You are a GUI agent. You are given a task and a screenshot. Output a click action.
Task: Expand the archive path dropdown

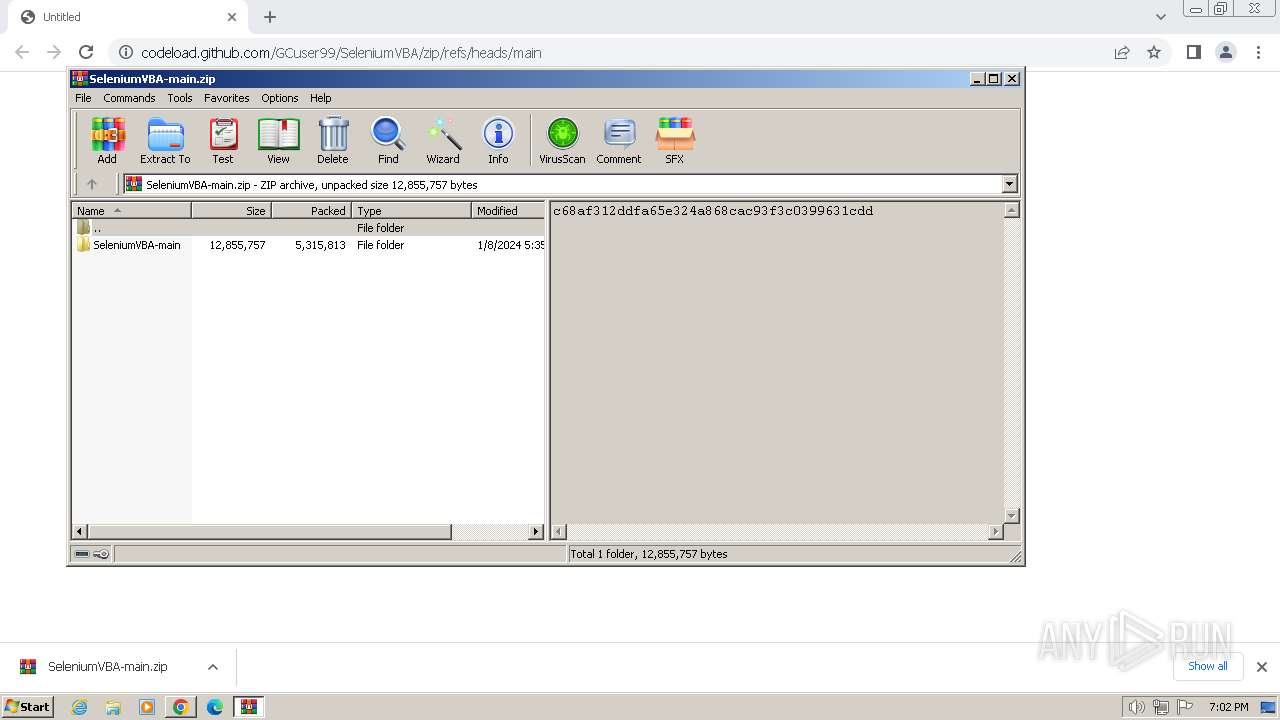[x=1009, y=184]
